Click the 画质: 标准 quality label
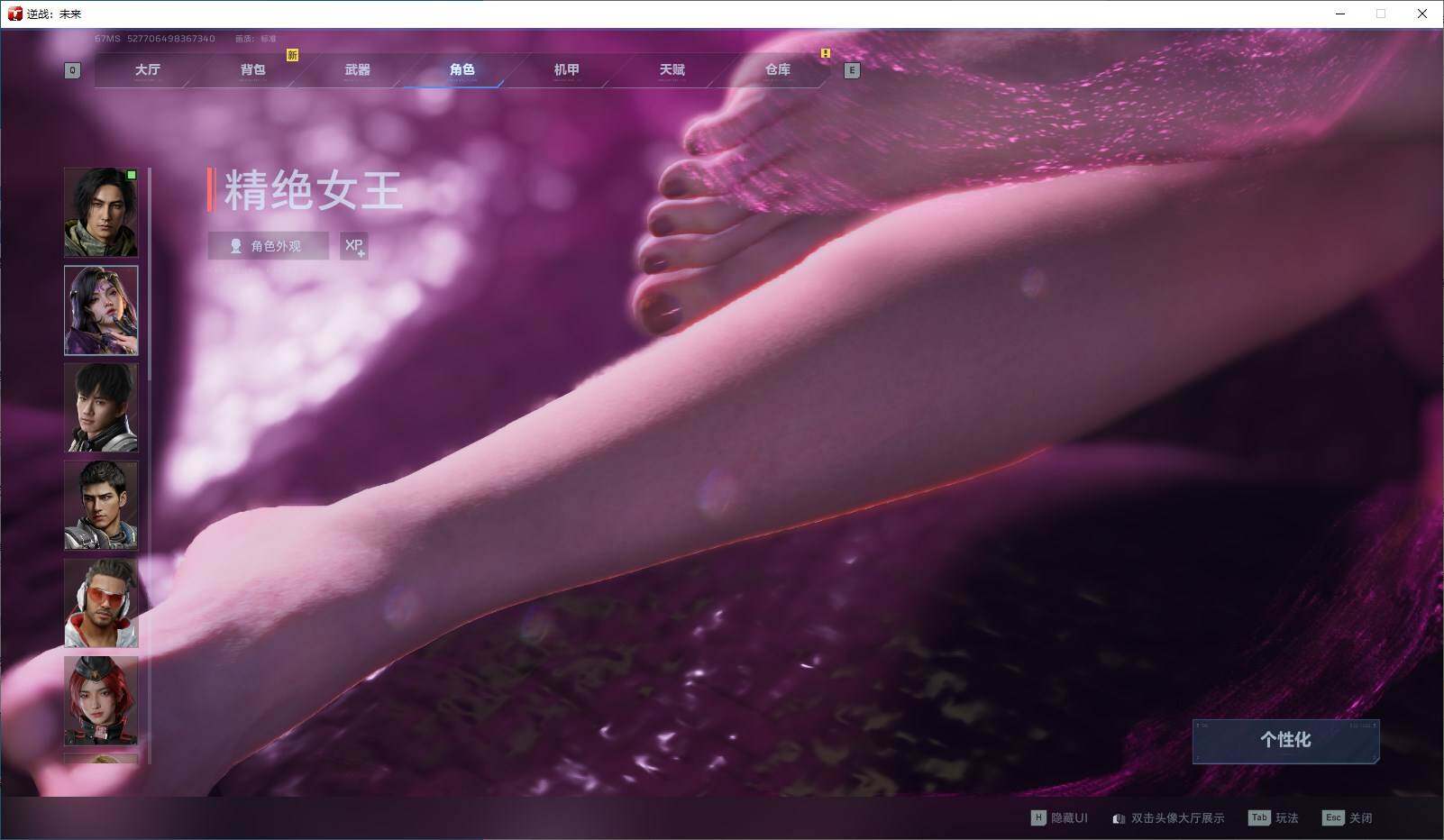The width and height of the screenshot is (1444, 840). point(255,39)
